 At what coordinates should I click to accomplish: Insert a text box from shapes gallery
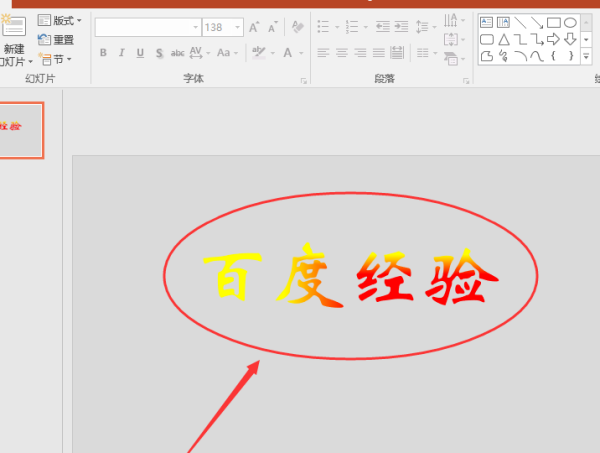(x=487, y=21)
